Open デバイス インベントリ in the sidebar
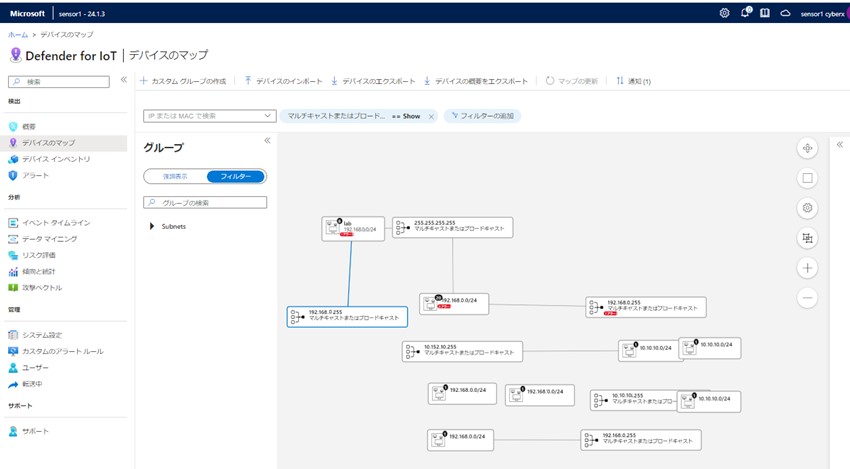This screenshot has width=850, height=469. point(56,159)
